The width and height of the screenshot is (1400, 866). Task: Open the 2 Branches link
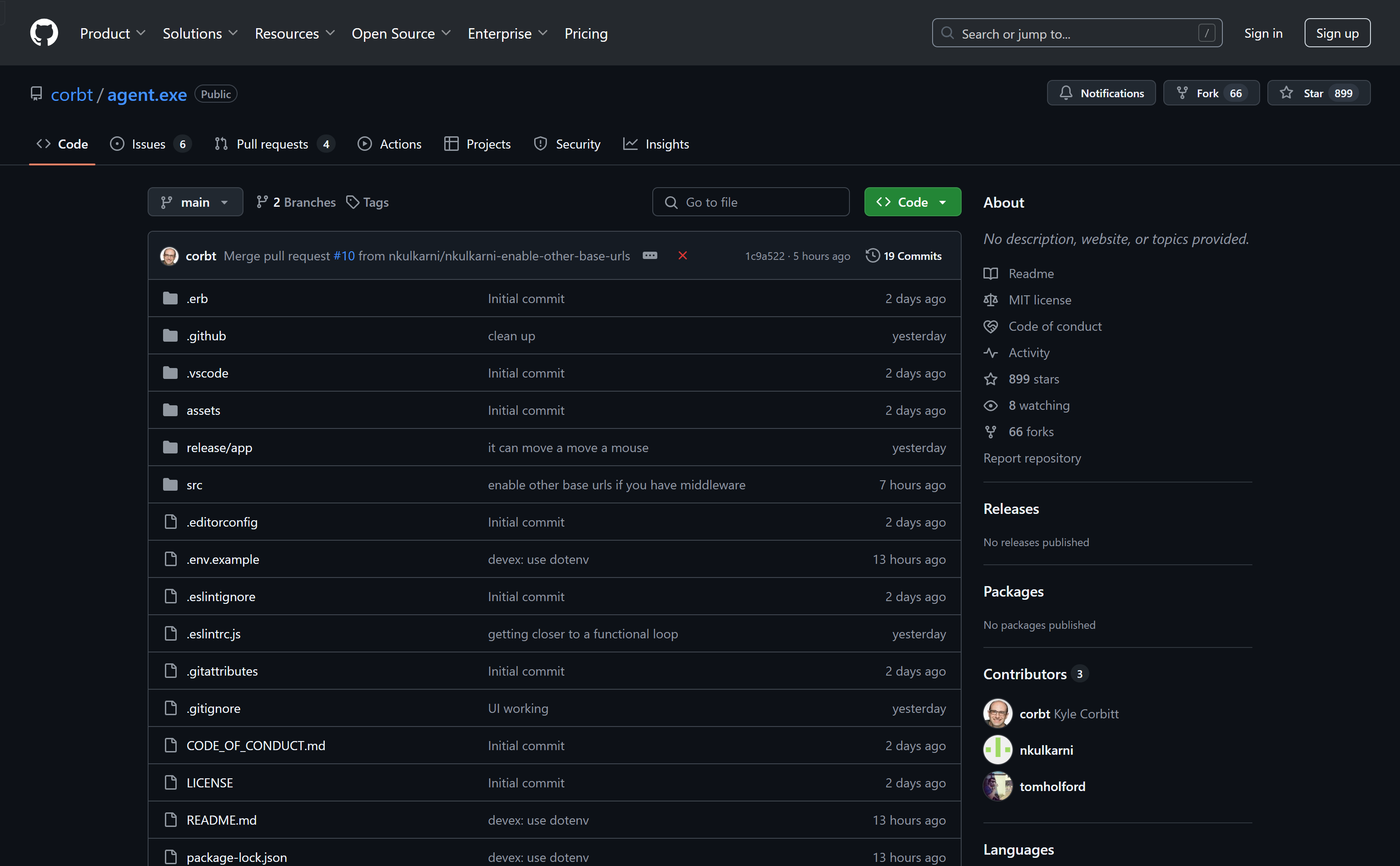(296, 202)
